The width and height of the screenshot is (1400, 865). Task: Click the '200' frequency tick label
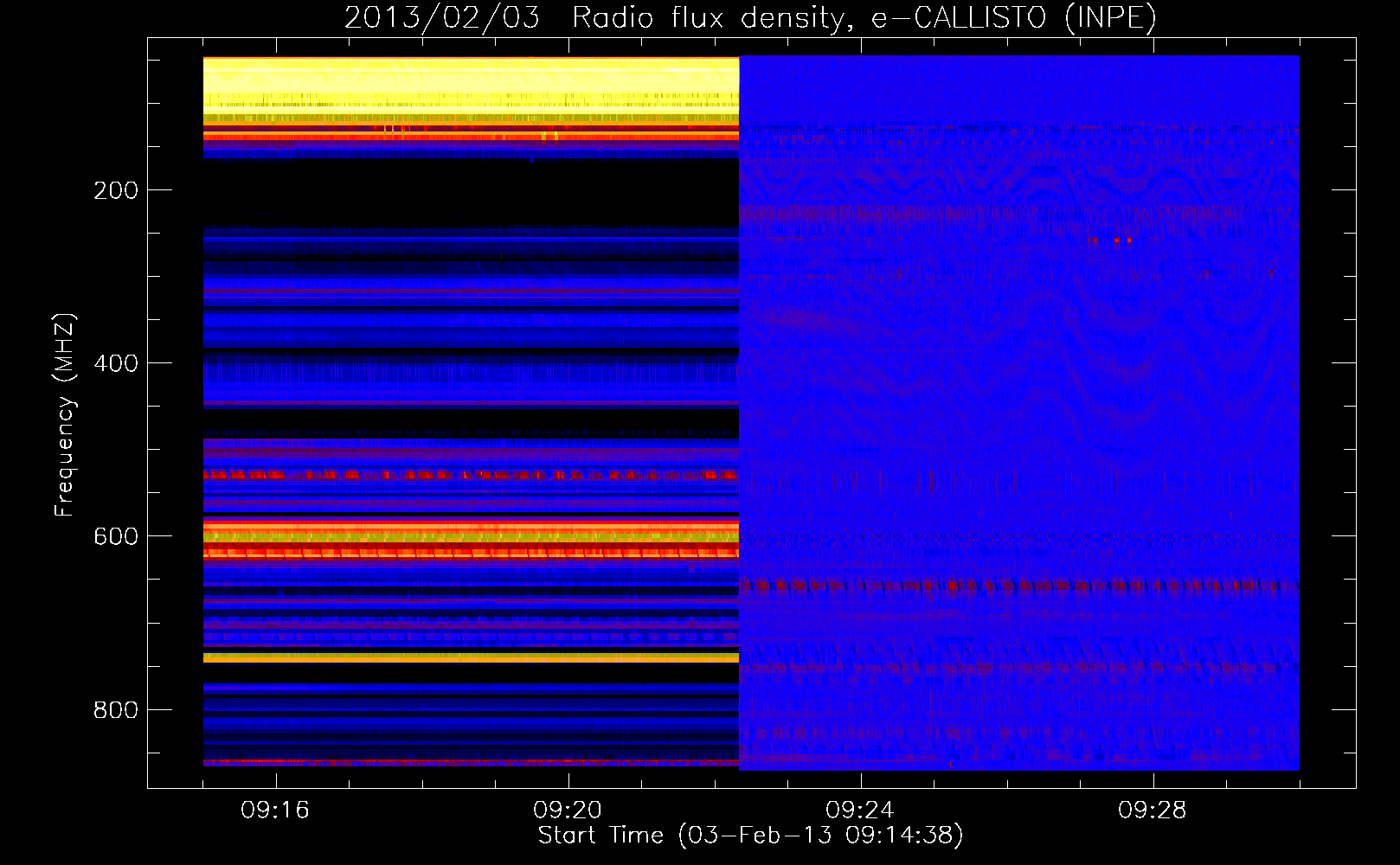pos(116,190)
